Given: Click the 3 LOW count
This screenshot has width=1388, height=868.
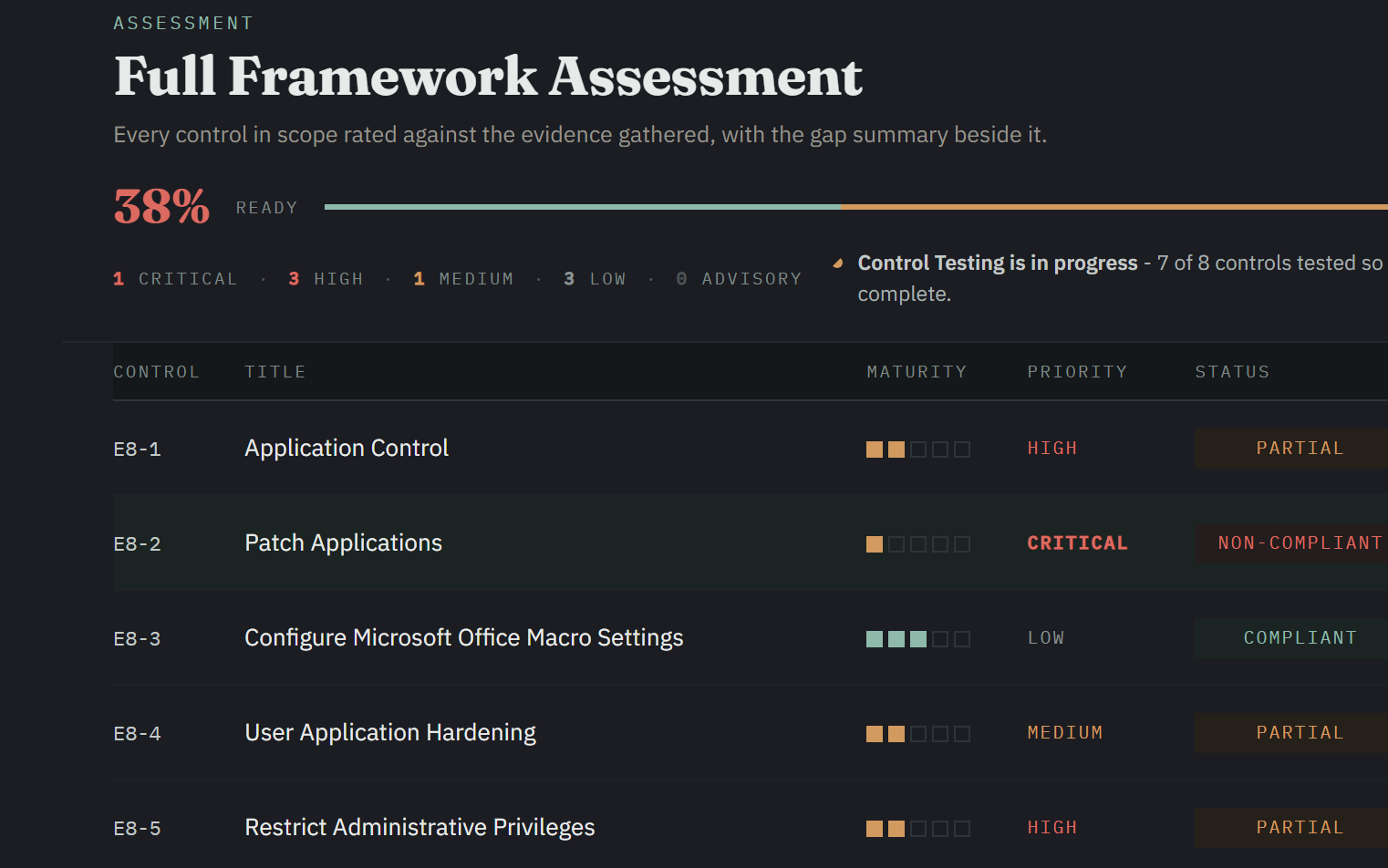Looking at the screenshot, I should coord(595,279).
